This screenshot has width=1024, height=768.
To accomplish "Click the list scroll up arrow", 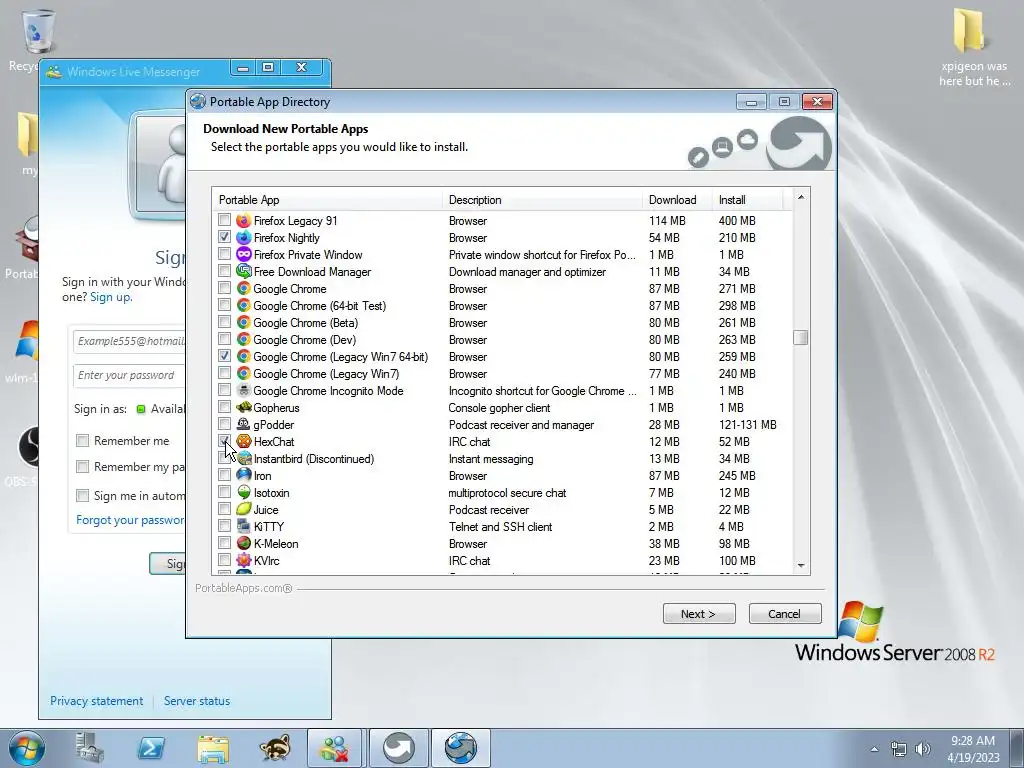I will (x=801, y=197).
